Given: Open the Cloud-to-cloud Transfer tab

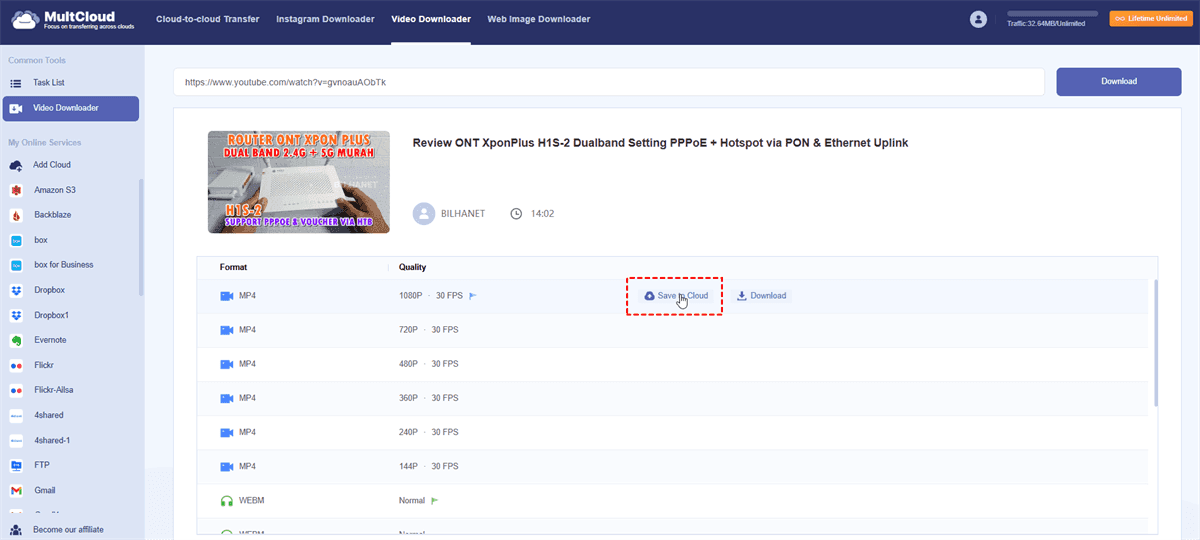Looking at the screenshot, I should (x=209, y=19).
